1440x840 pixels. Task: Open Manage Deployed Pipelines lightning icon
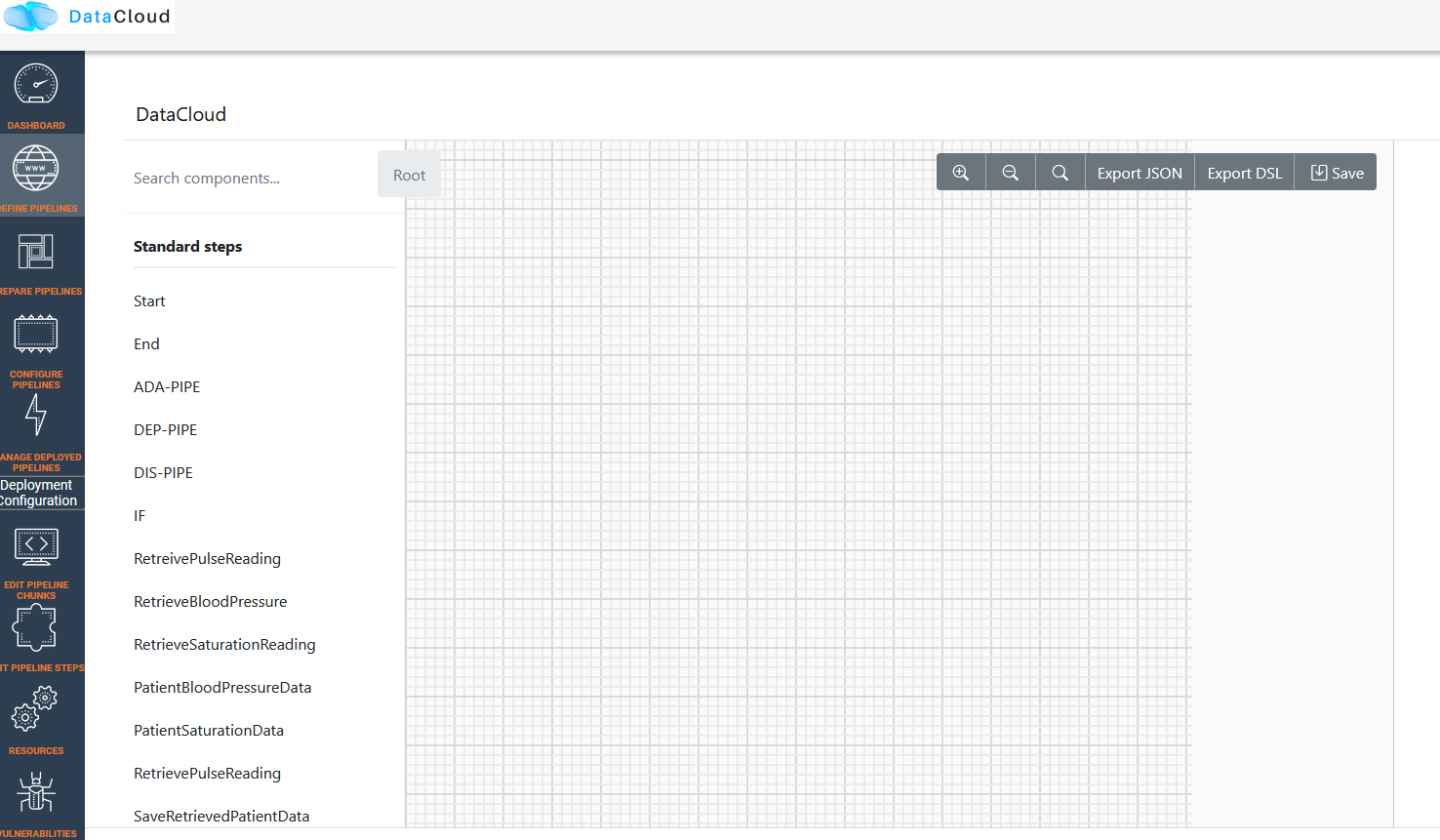[x=36, y=415]
